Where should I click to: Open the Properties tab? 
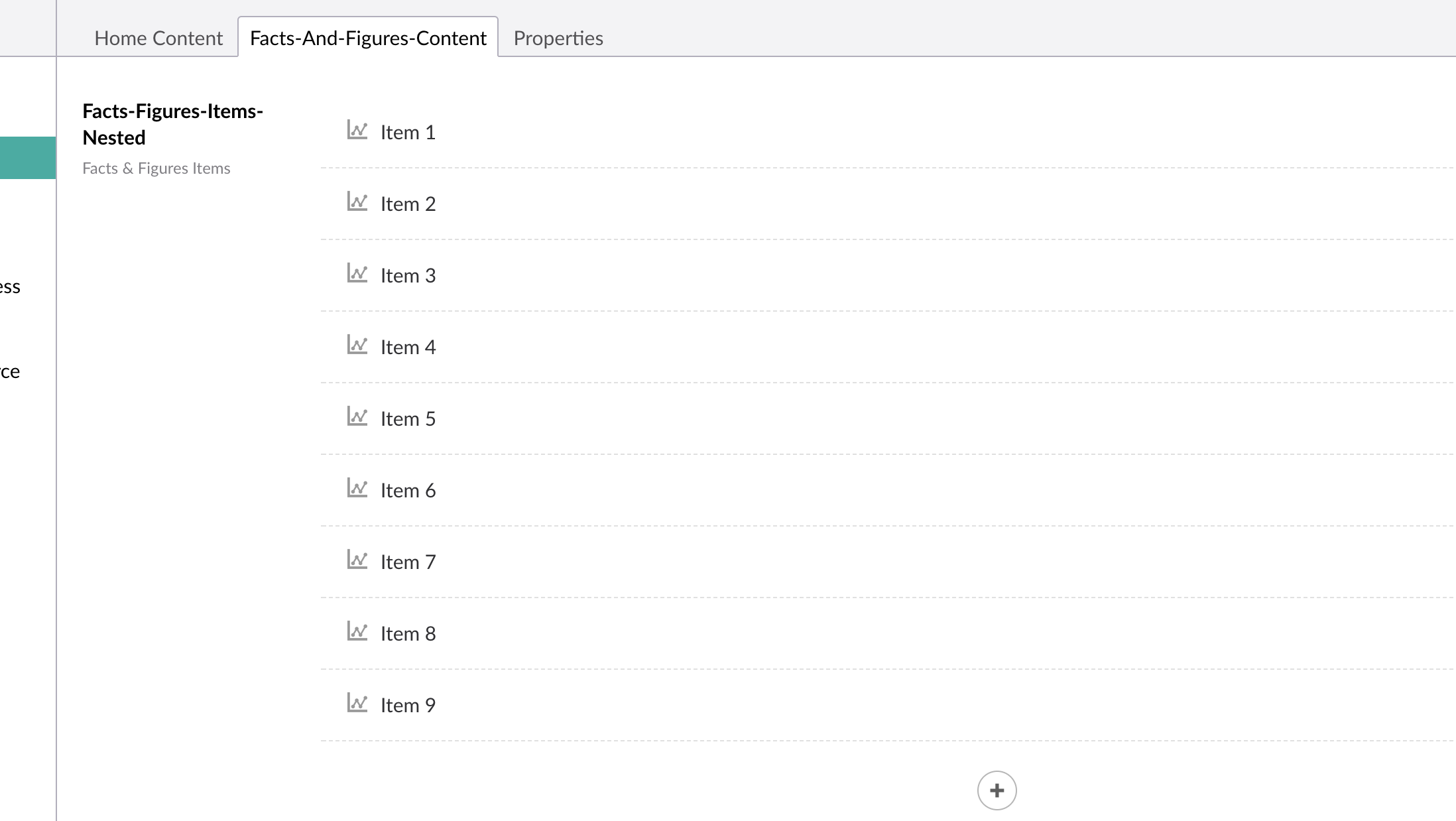point(558,38)
